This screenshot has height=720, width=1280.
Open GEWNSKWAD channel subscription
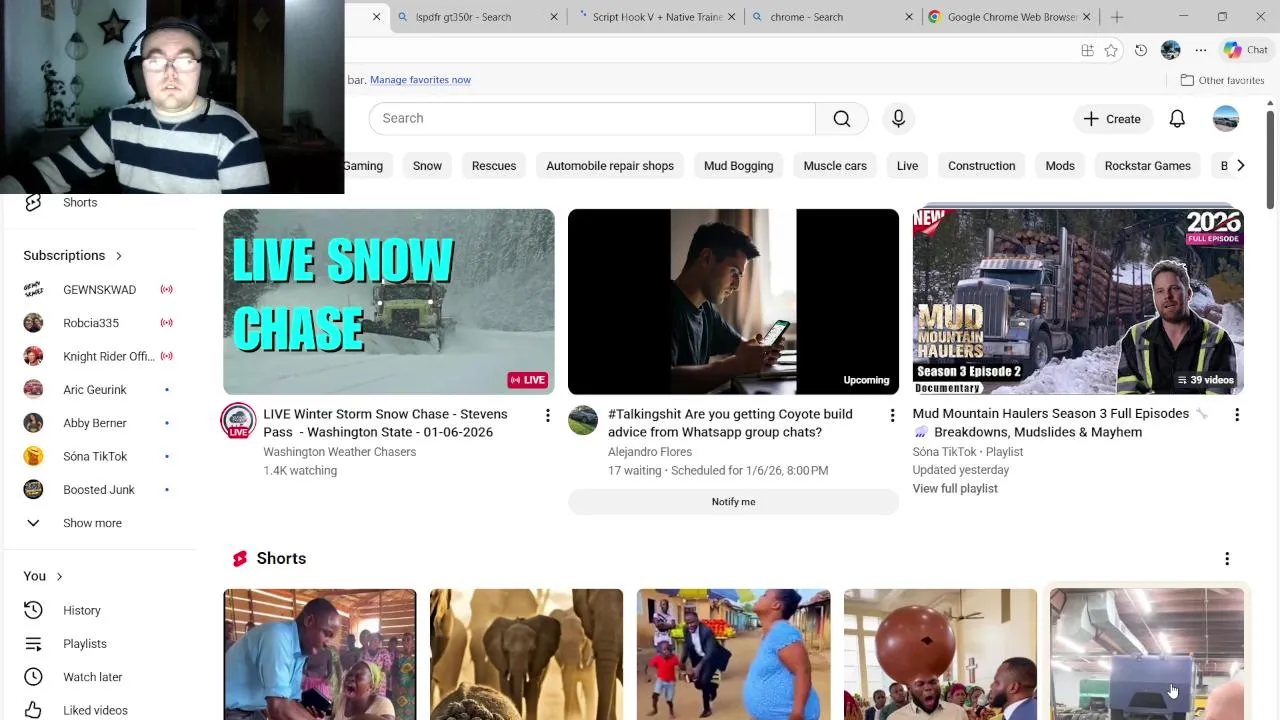tap(98, 290)
